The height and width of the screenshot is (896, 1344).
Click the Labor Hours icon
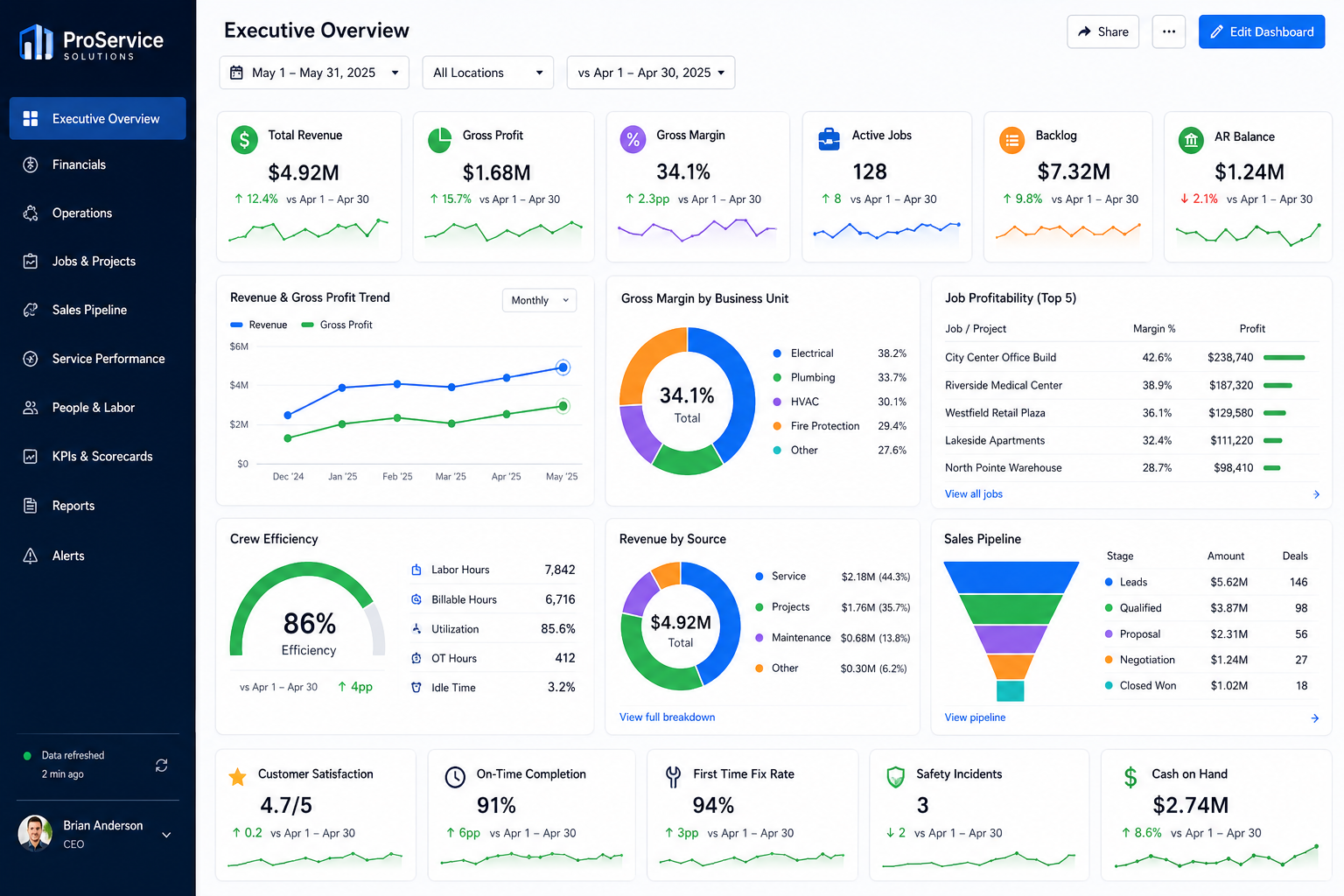pos(416,570)
